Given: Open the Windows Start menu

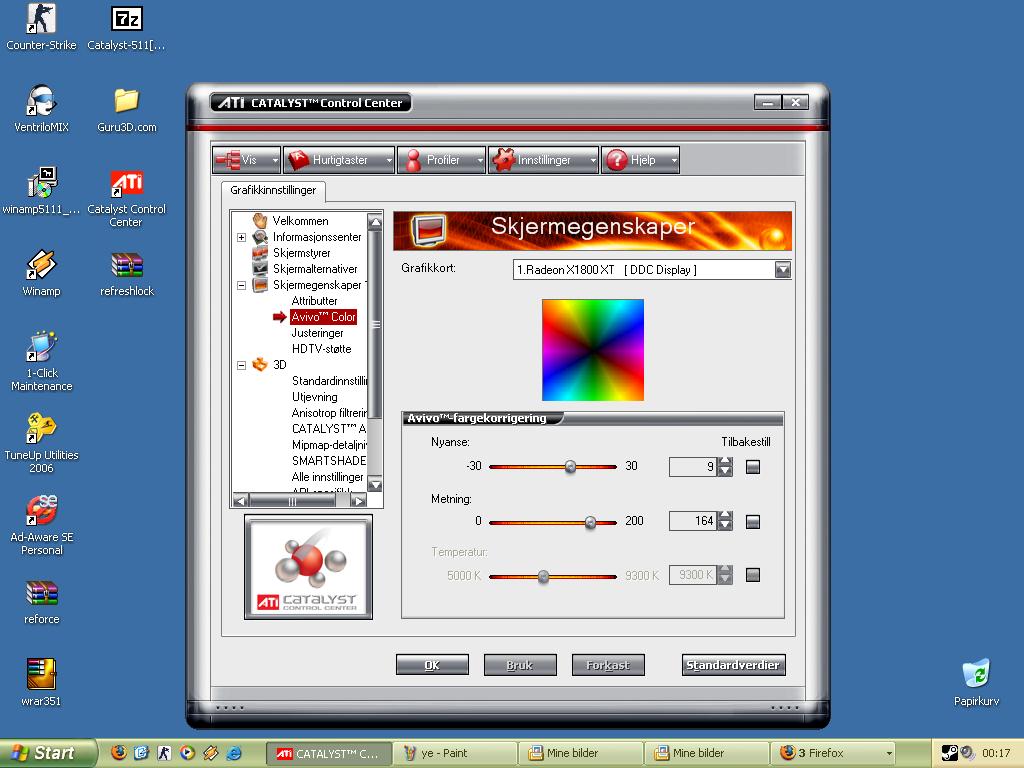Looking at the screenshot, I should tap(48, 753).
